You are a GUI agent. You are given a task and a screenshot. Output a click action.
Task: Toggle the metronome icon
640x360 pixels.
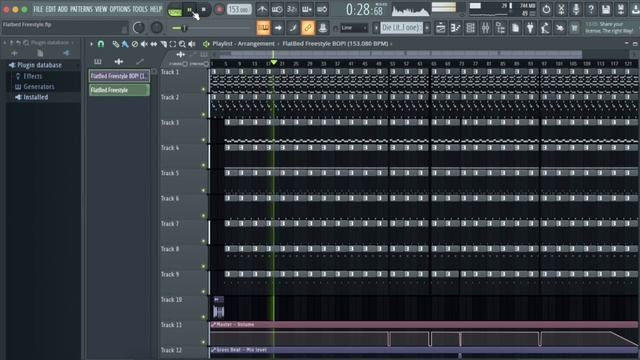tap(262, 9)
